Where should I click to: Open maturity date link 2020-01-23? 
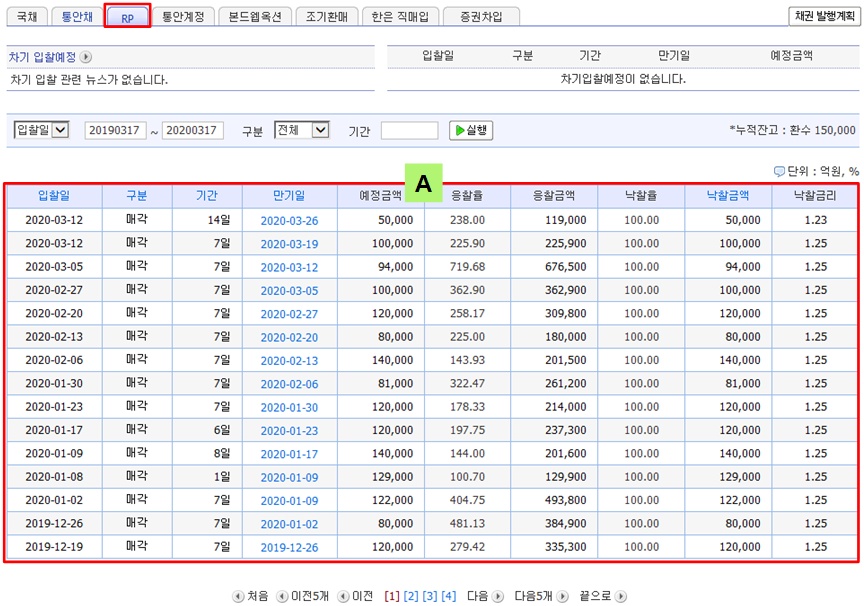pyautogui.click(x=289, y=430)
